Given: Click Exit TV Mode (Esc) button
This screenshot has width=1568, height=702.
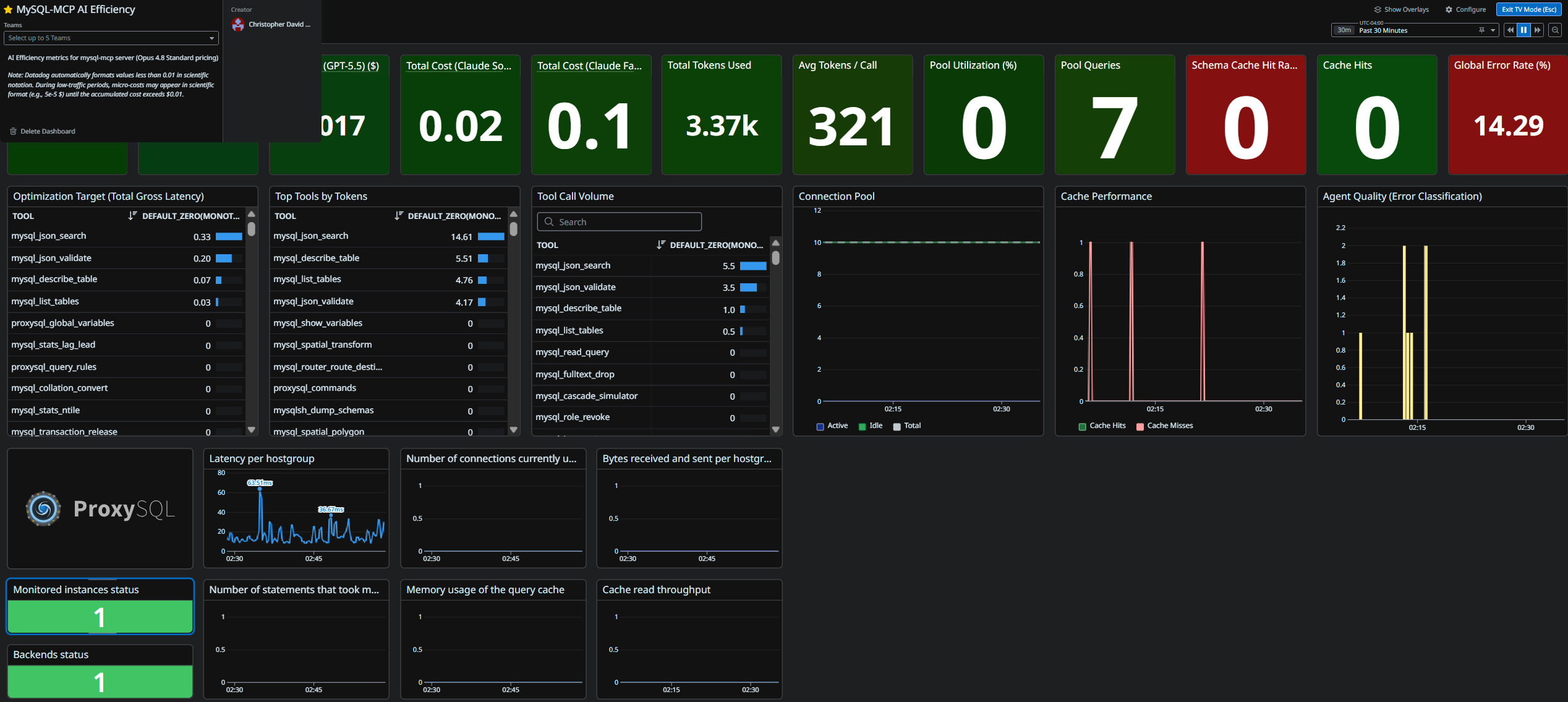Looking at the screenshot, I should (1529, 9).
